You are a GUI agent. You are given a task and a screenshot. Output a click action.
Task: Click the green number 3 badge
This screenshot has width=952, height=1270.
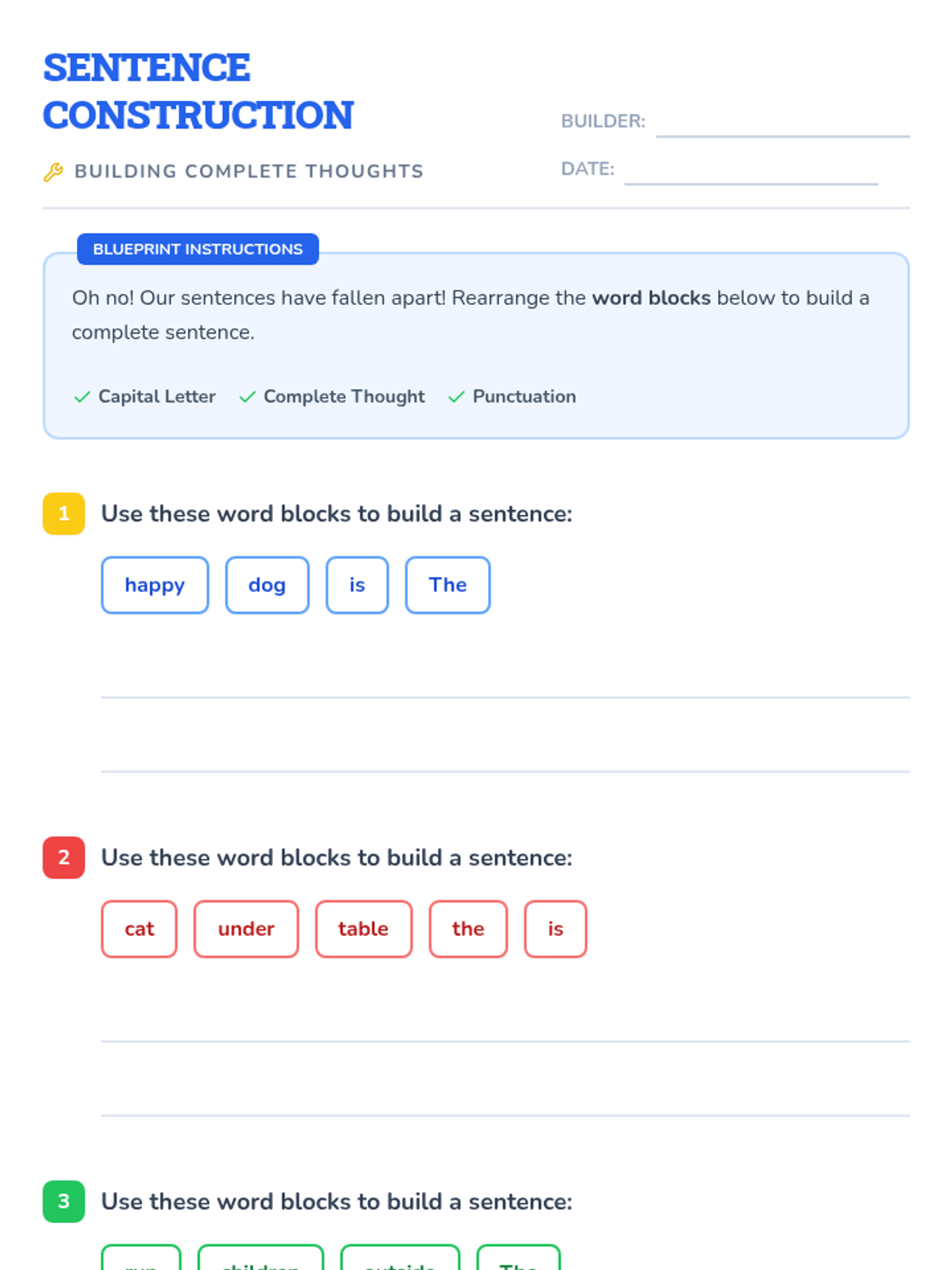[63, 1201]
